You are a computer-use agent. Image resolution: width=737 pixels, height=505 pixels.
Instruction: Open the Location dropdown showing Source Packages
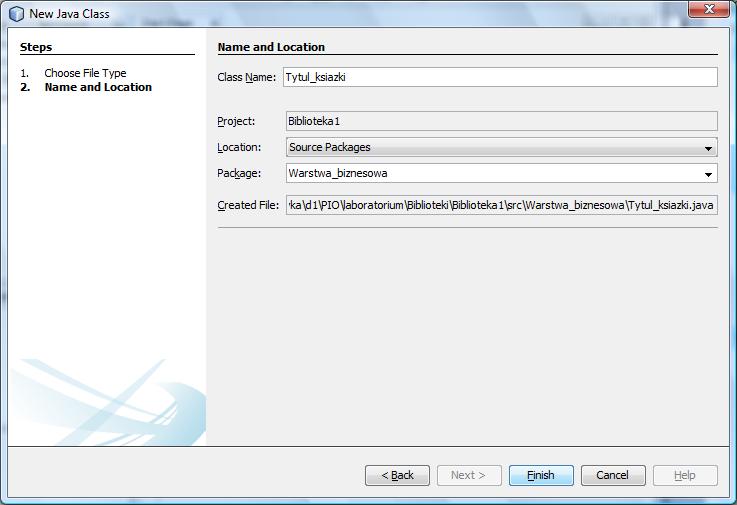(x=502, y=147)
